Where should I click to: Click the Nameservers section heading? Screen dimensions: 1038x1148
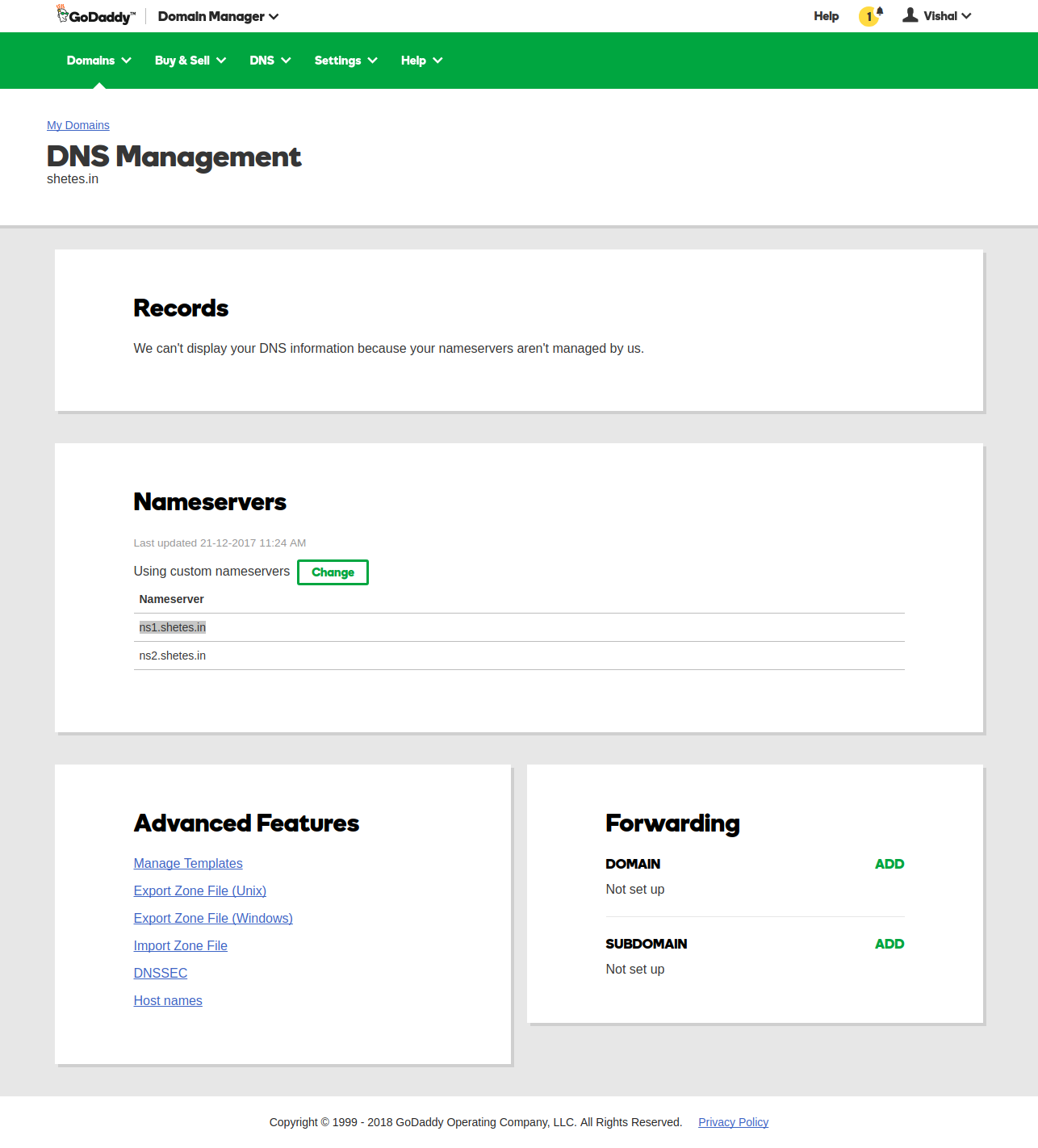click(x=210, y=502)
